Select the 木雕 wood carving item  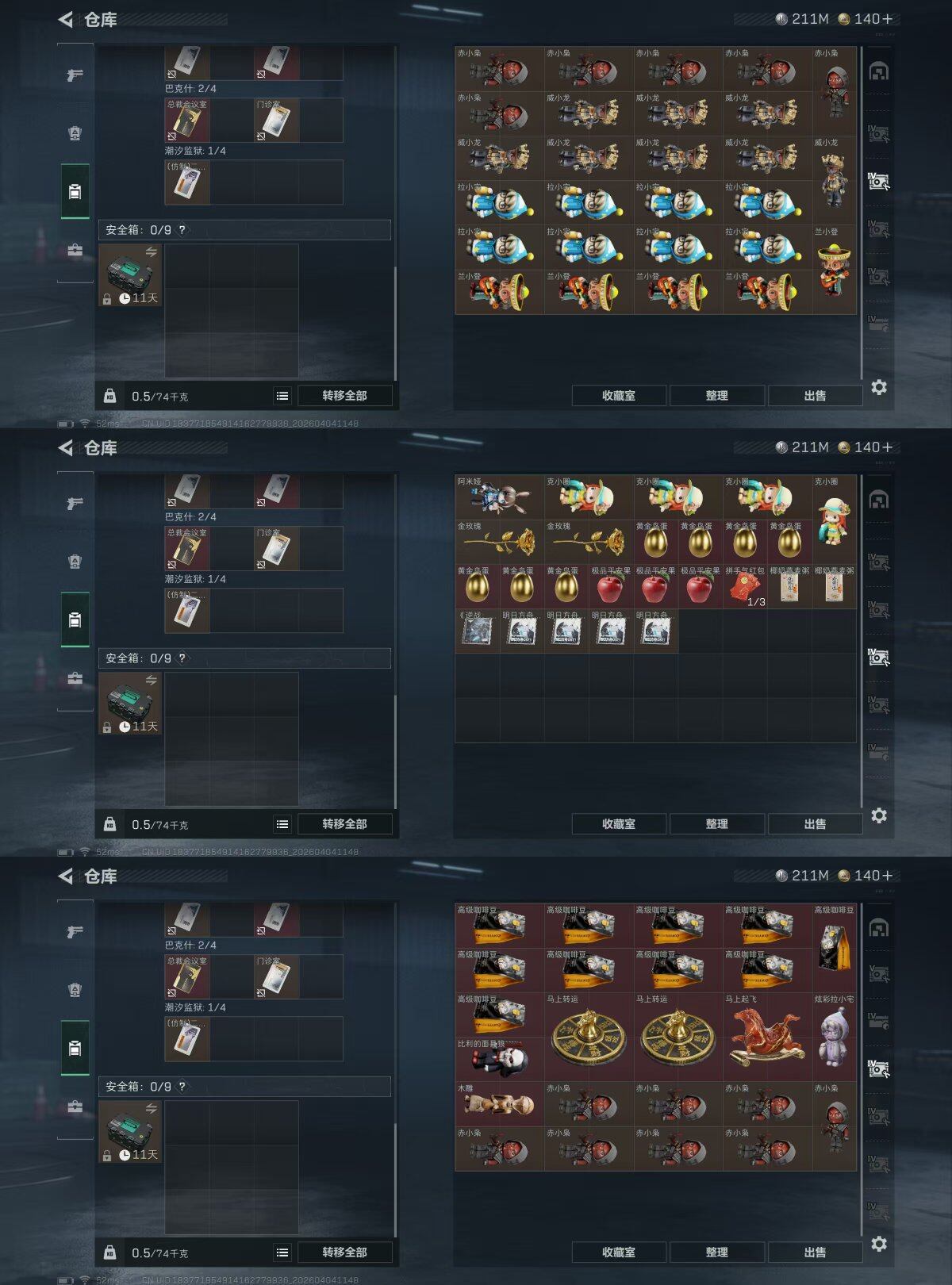tap(499, 1104)
